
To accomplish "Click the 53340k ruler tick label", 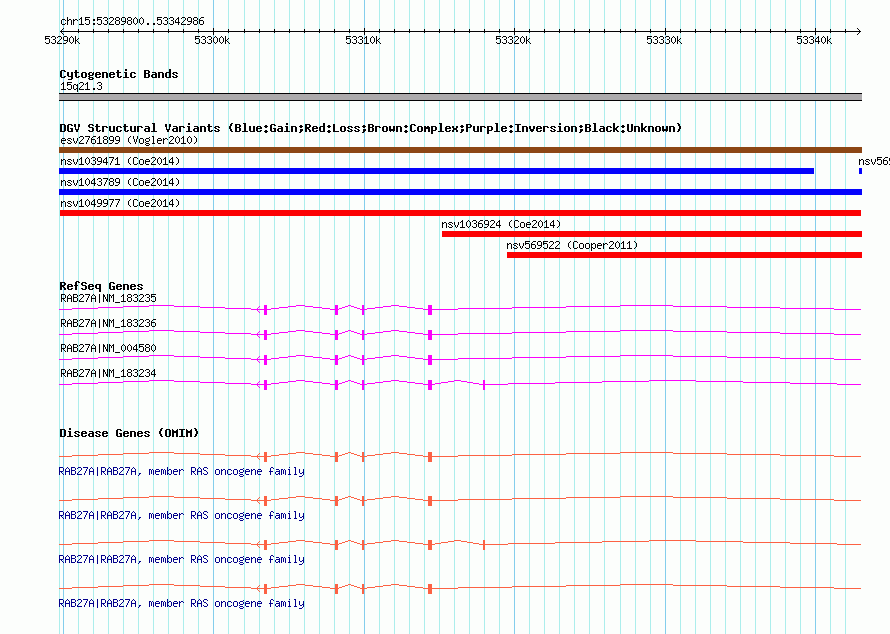I will (814, 40).
